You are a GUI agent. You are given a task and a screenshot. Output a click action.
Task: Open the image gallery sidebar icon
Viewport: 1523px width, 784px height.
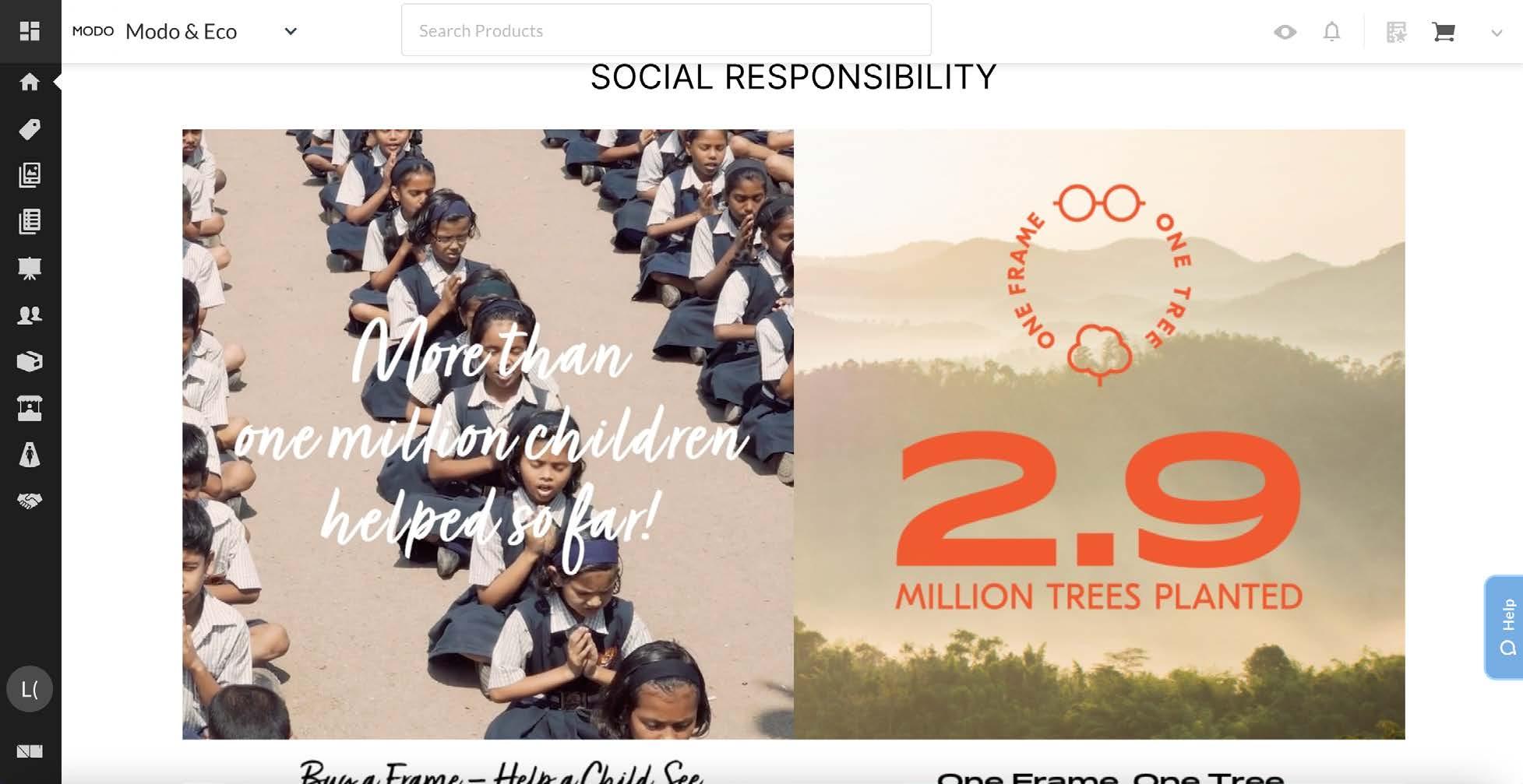[30, 175]
